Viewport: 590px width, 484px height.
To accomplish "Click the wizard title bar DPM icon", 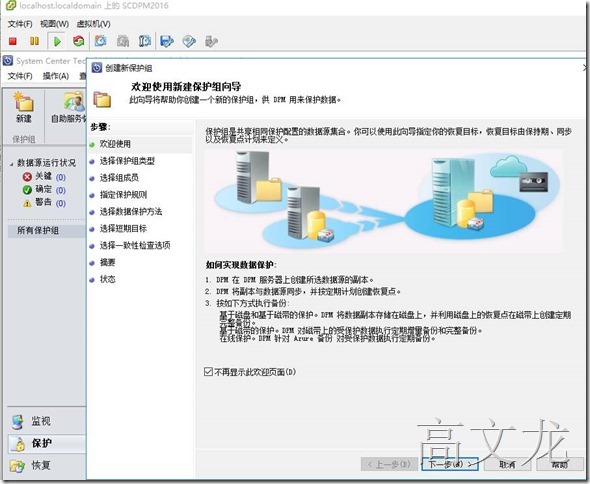I will [97, 68].
